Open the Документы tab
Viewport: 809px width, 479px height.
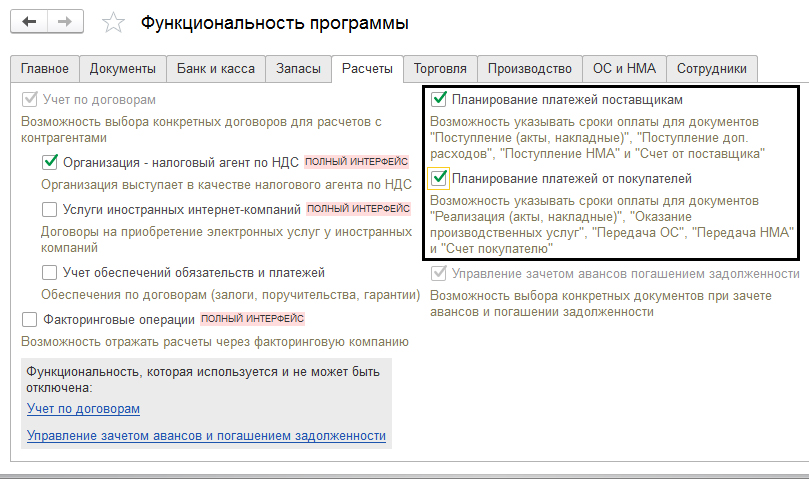pyautogui.click(x=122, y=68)
